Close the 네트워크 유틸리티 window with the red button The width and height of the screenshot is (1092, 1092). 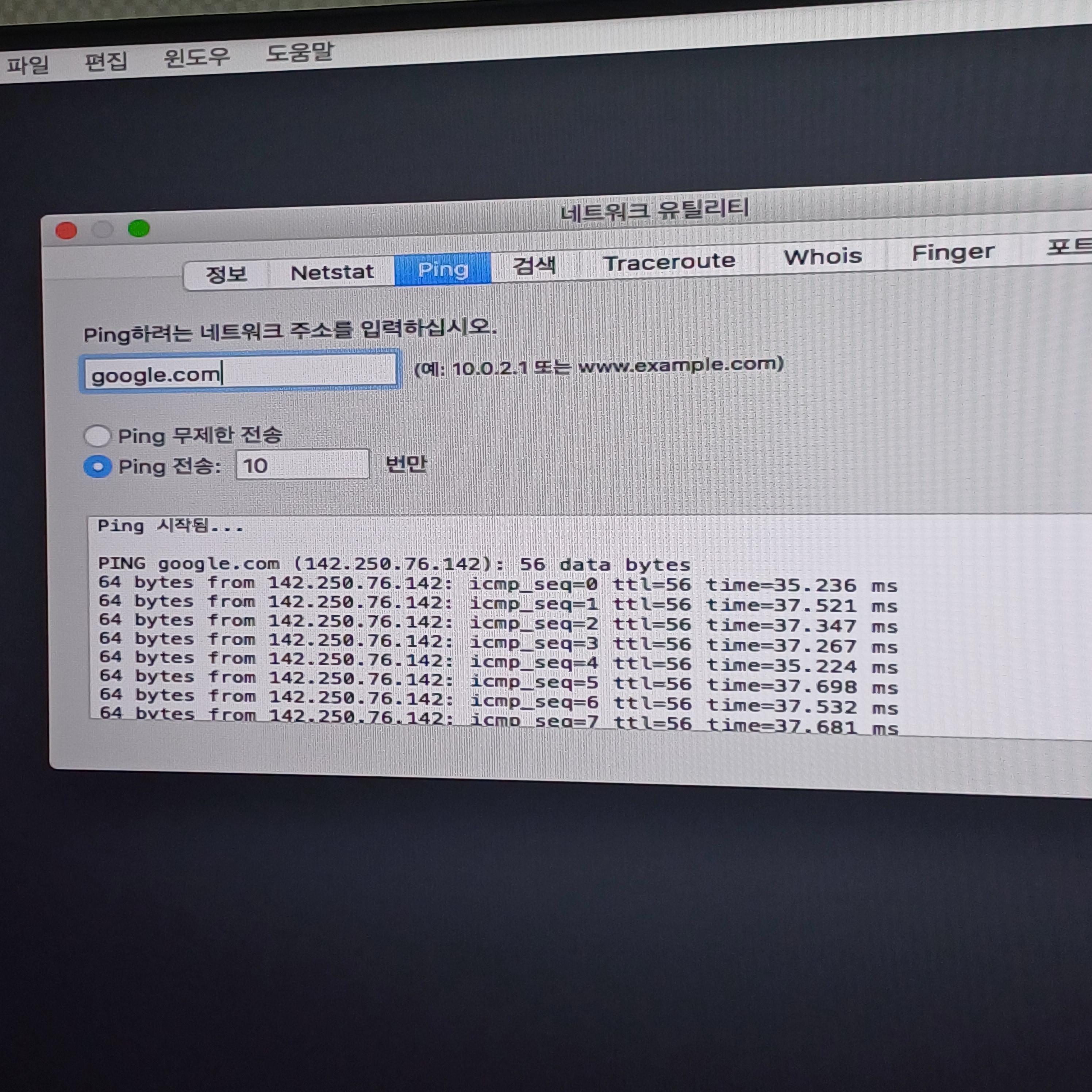pyautogui.click(x=66, y=231)
